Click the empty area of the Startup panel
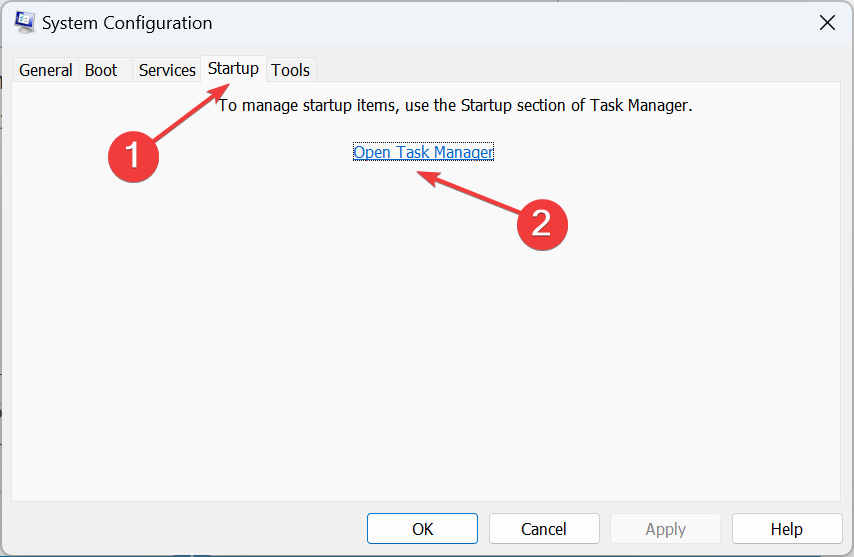 (425, 354)
